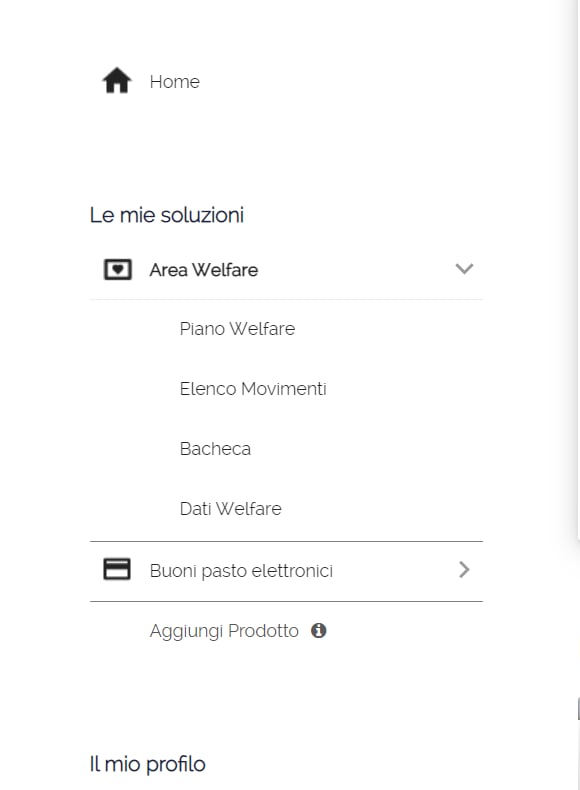Click the Area Welfare heart icon
The width and height of the screenshot is (580, 790).
(x=117, y=270)
